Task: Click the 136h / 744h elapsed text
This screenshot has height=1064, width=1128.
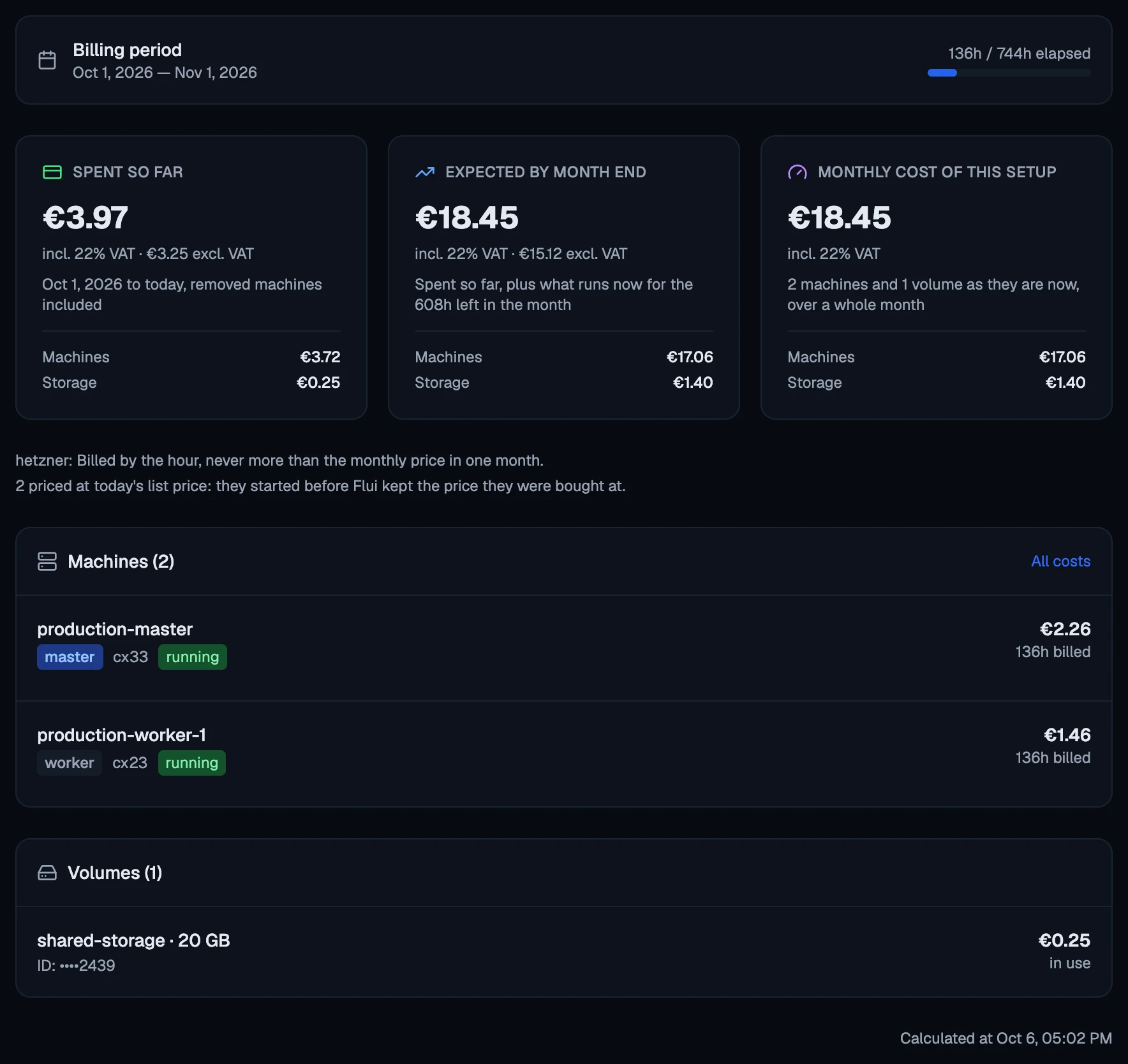Action: [x=1019, y=54]
